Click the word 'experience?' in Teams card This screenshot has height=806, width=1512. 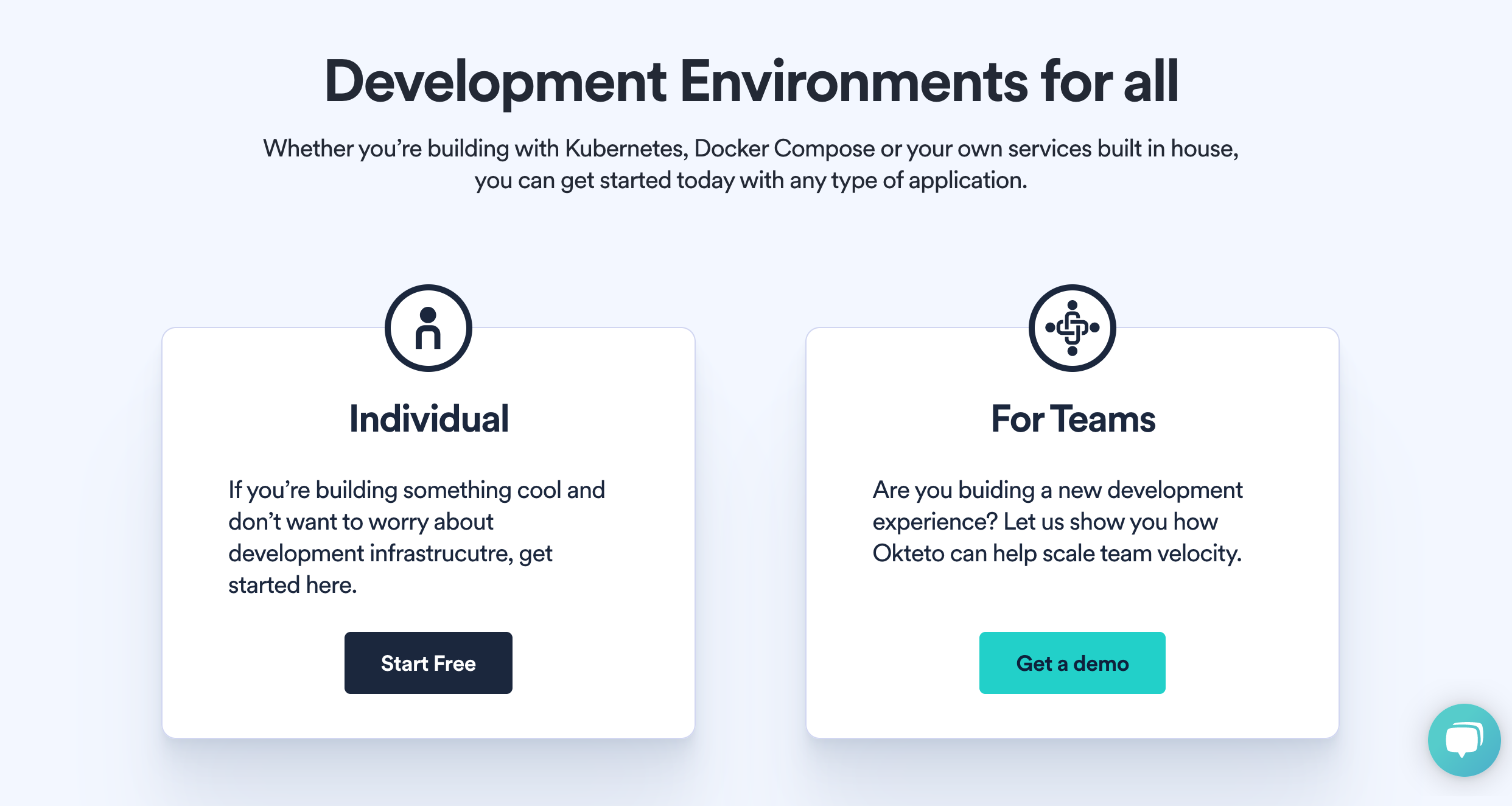tap(934, 522)
